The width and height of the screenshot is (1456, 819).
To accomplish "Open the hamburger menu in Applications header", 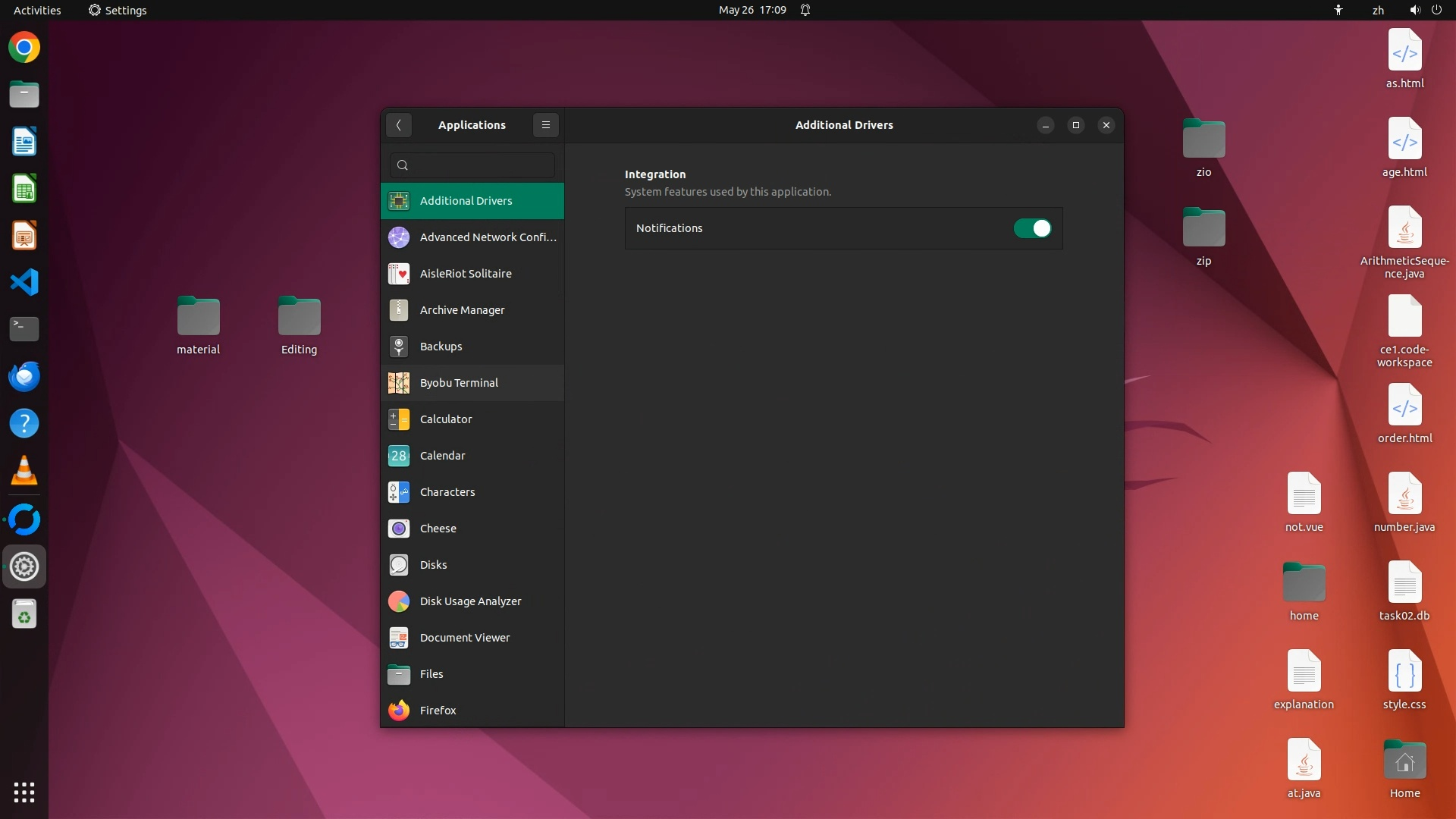I will point(546,125).
